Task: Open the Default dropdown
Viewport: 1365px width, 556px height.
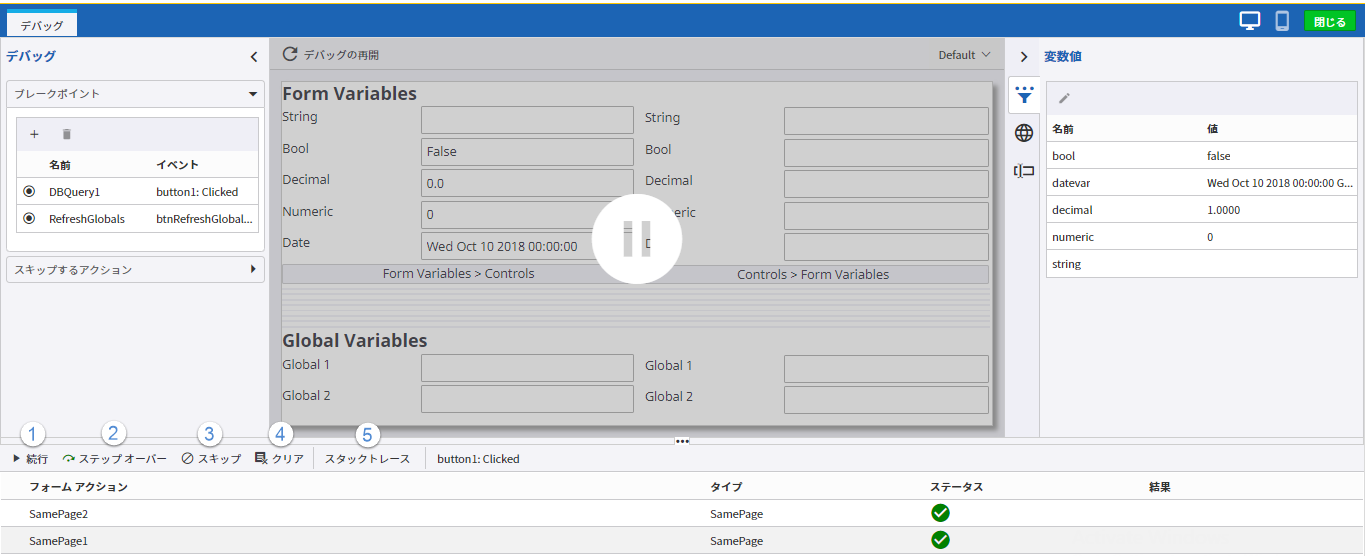Action: click(964, 55)
